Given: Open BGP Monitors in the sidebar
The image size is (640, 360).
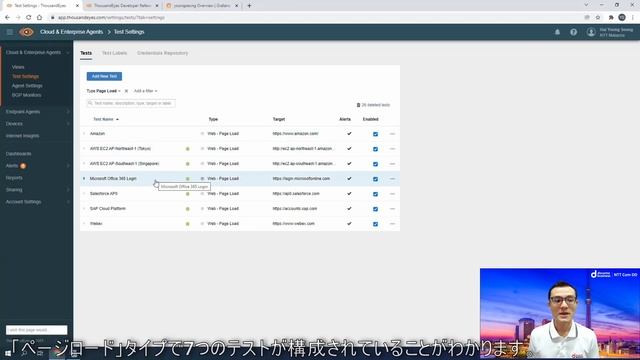Looking at the screenshot, I should 27,95.
